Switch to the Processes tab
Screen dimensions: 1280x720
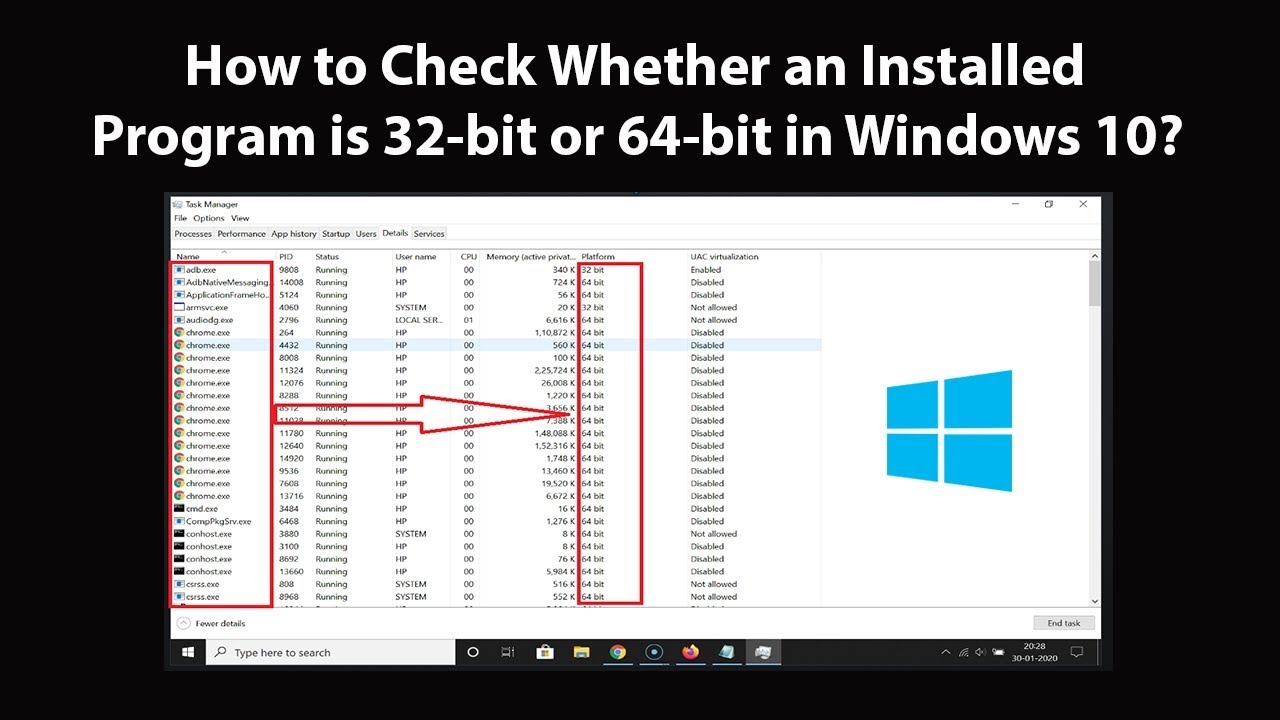click(x=193, y=234)
